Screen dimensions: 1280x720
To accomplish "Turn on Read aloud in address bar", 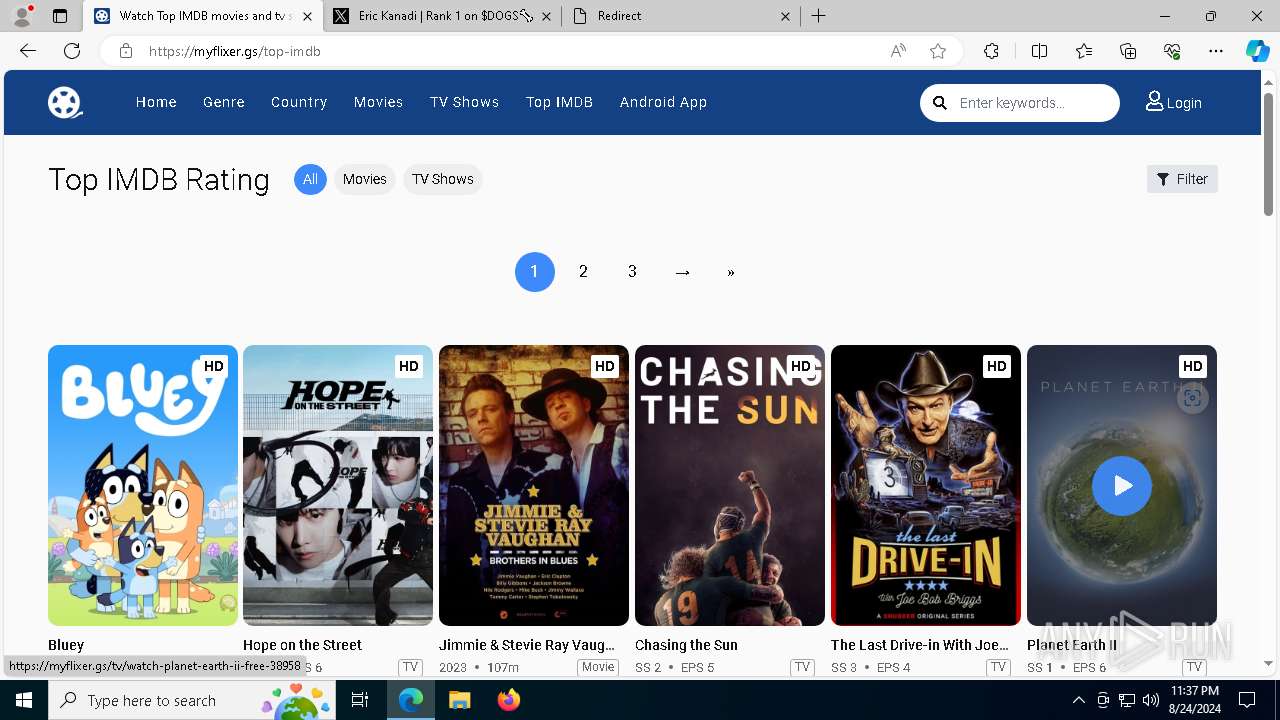I will pyautogui.click(x=898, y=51).
